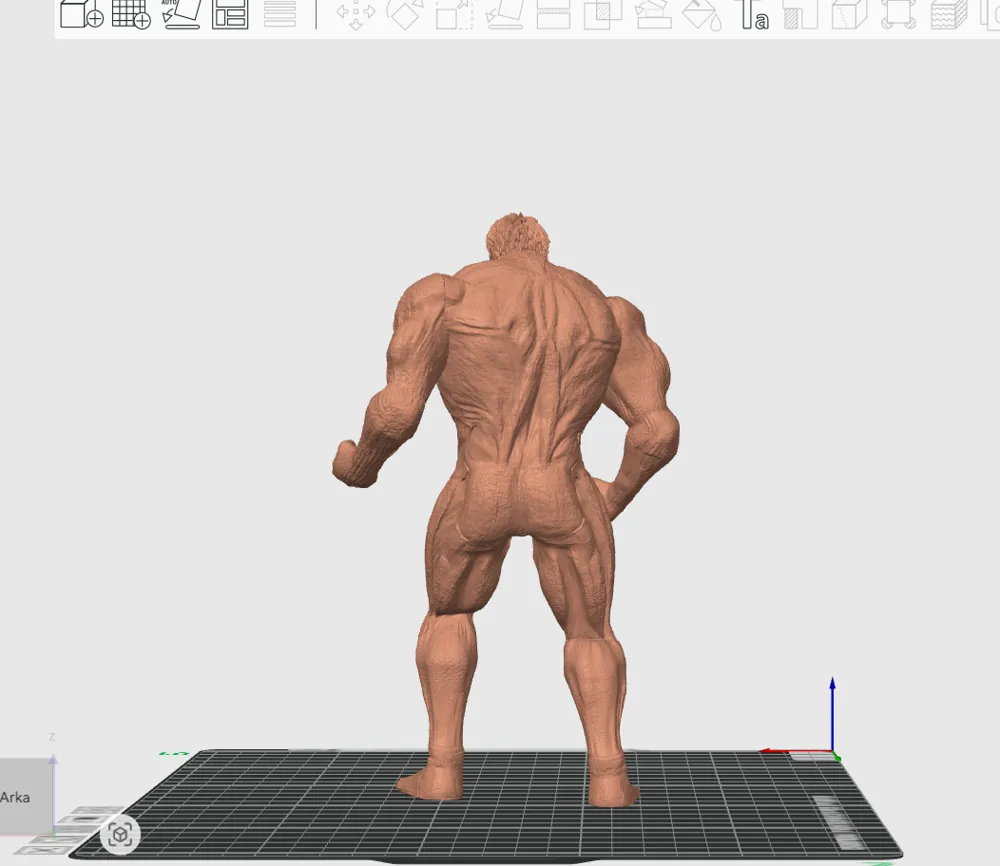Click the box-with-corner-handles tool icon
This screenshot has width=1000, height=866.
899,14
